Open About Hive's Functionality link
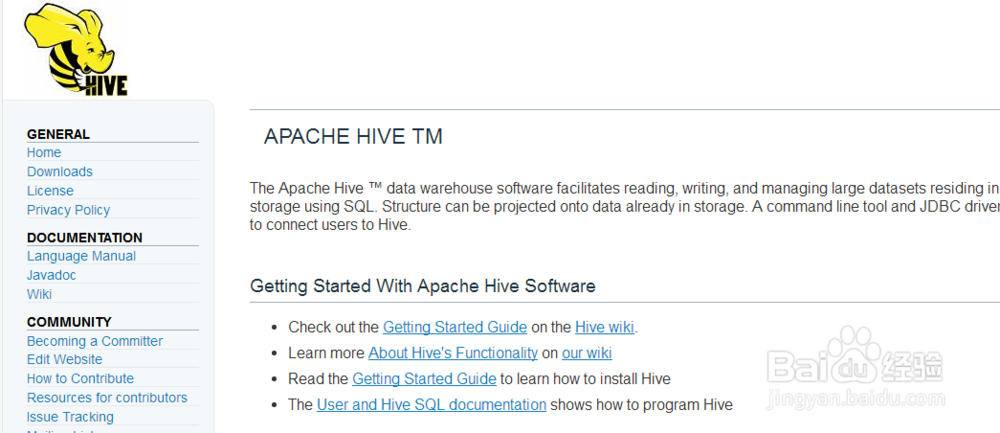This screenshot has width=1000, height=433. (453, 353)
